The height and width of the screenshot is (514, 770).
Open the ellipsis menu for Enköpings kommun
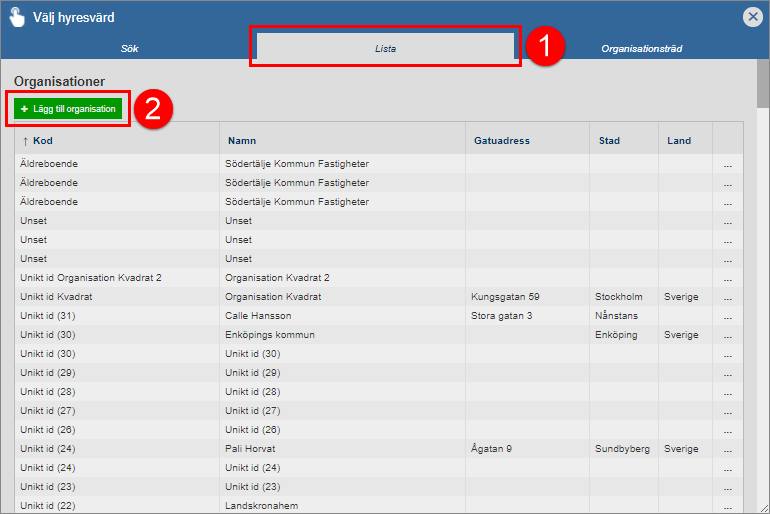click(728, 336)
